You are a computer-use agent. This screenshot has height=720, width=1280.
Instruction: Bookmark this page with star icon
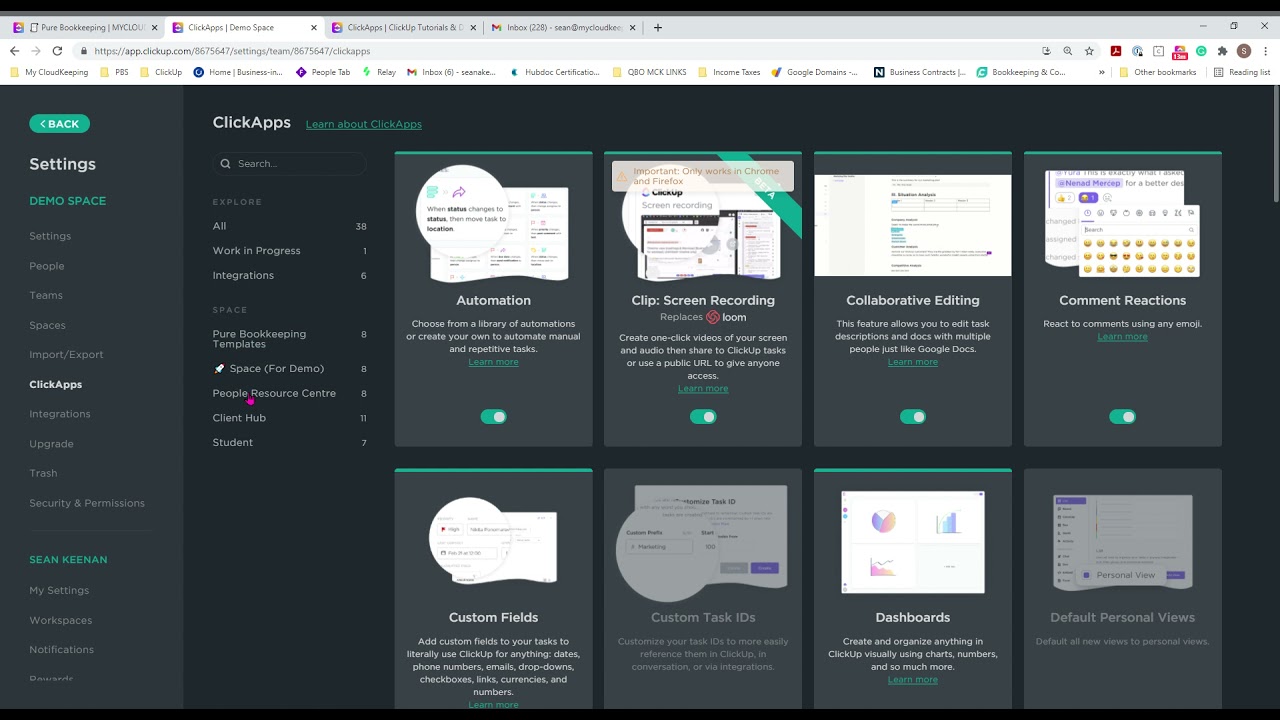coord(1089,51)
